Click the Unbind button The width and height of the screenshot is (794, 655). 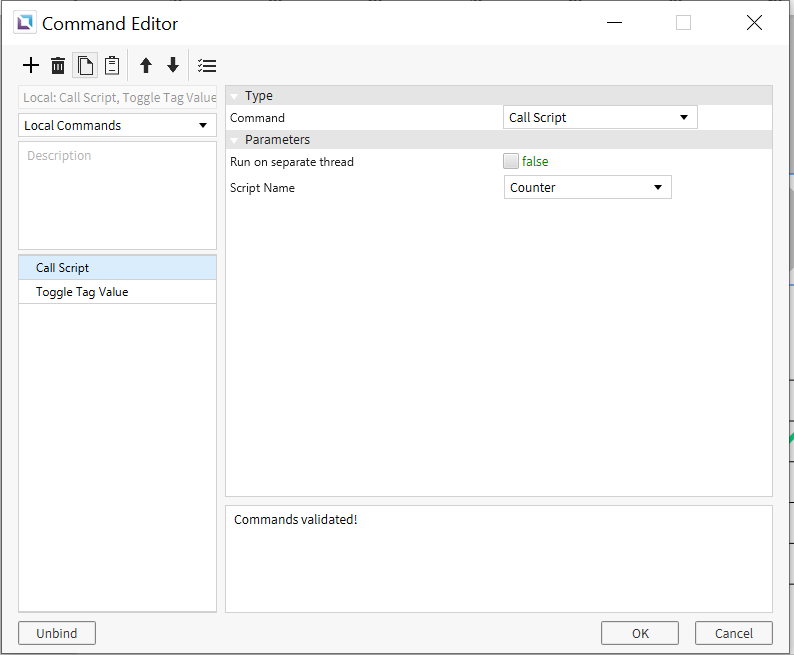click(x=57, y=633)
